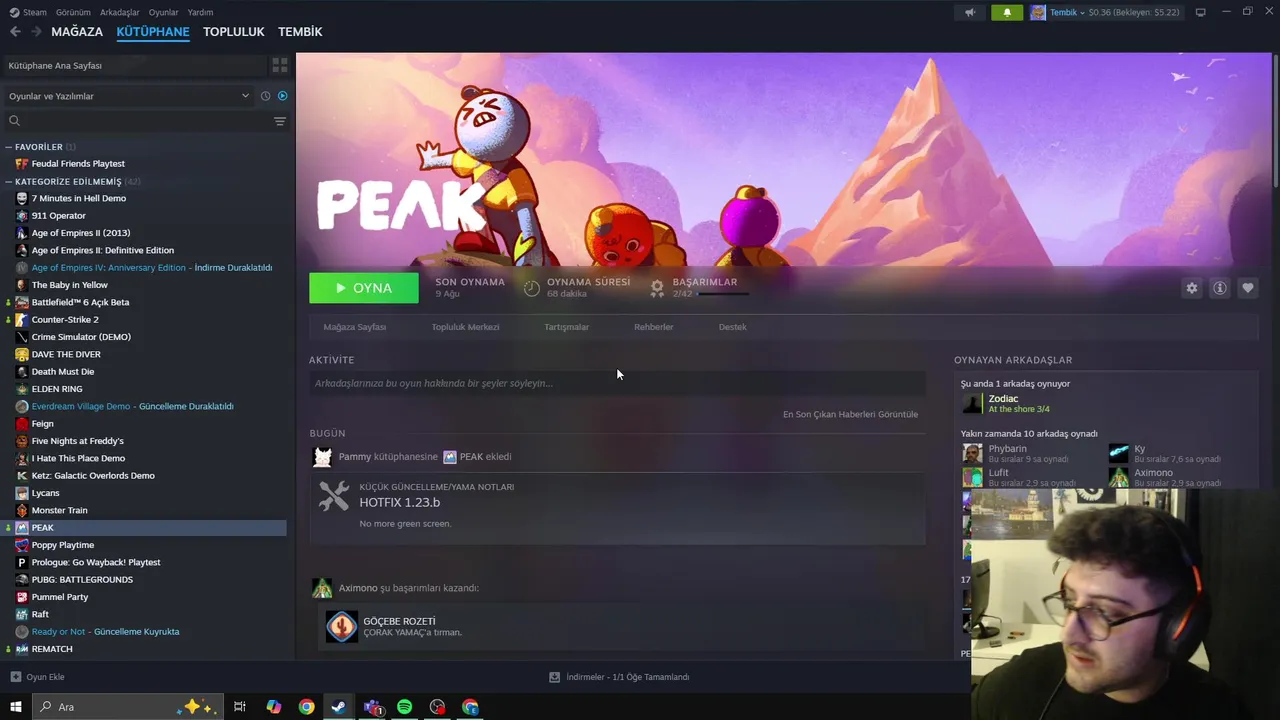Collapse the FAVORİLER category

(10, 147)
